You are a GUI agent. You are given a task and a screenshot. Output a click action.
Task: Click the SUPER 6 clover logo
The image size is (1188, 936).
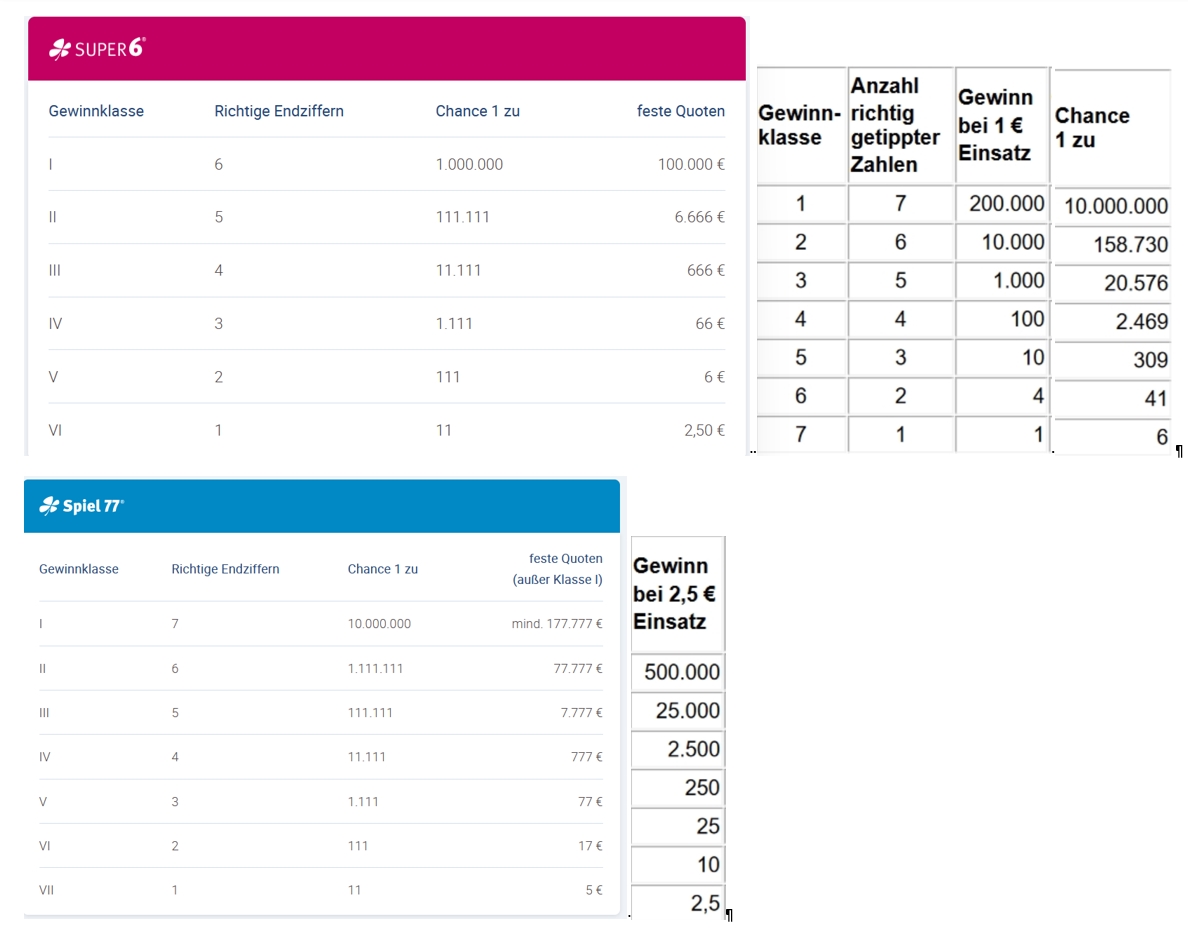coord(97,49)
